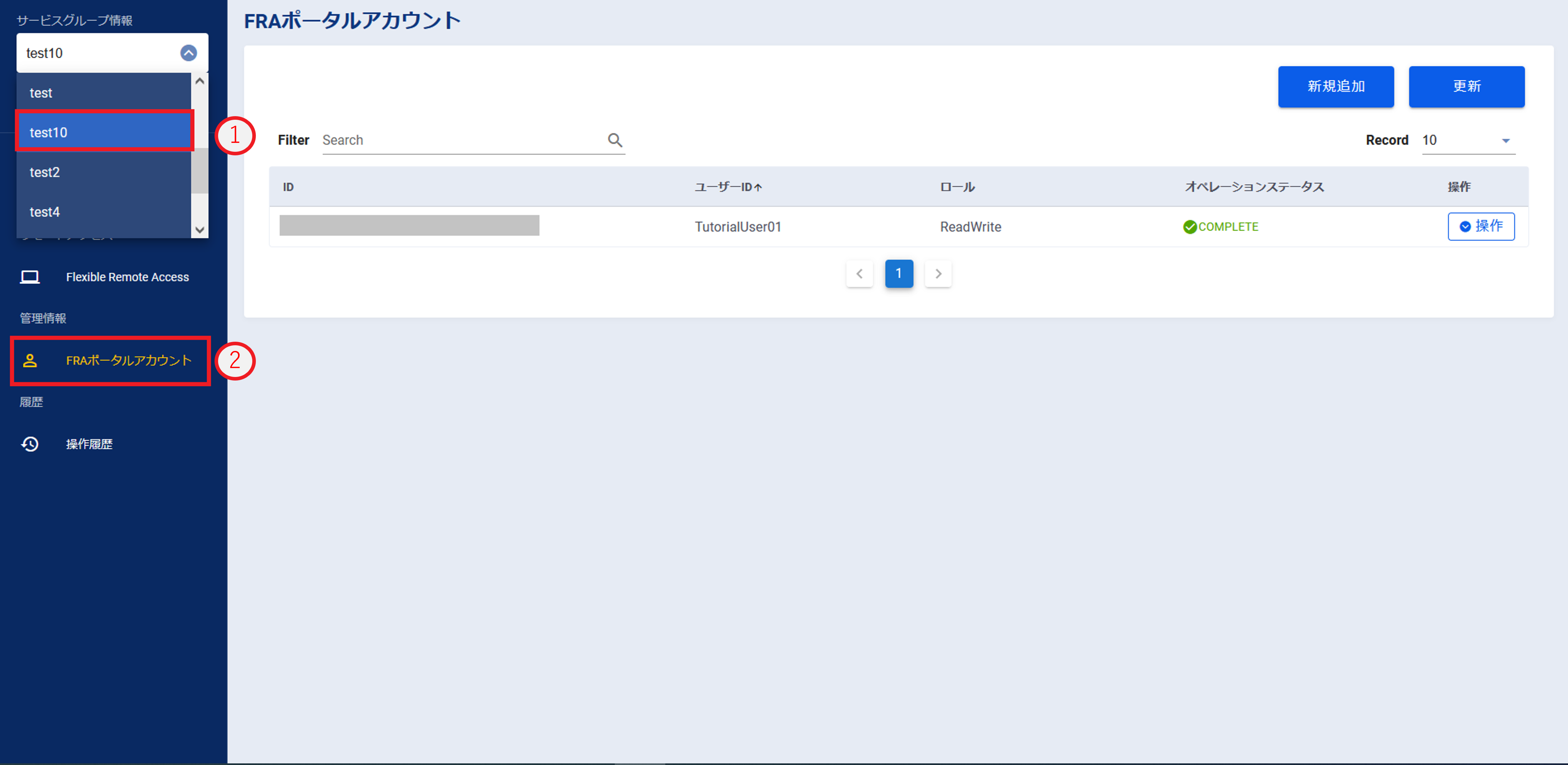This screenshot has width=1568, height=765.
Task: Collapse the service group dropdown chevron
Action: pyautogui.click(x=189, y=53)
